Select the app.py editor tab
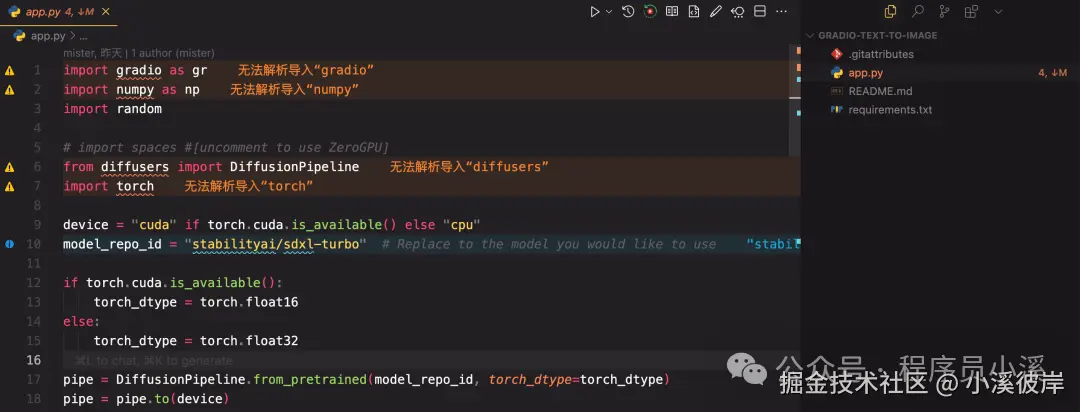 pos(59,12)
